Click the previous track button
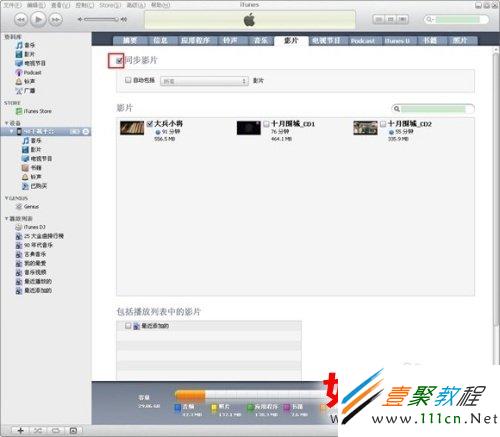Screen dimensions: 500x437 21,19
